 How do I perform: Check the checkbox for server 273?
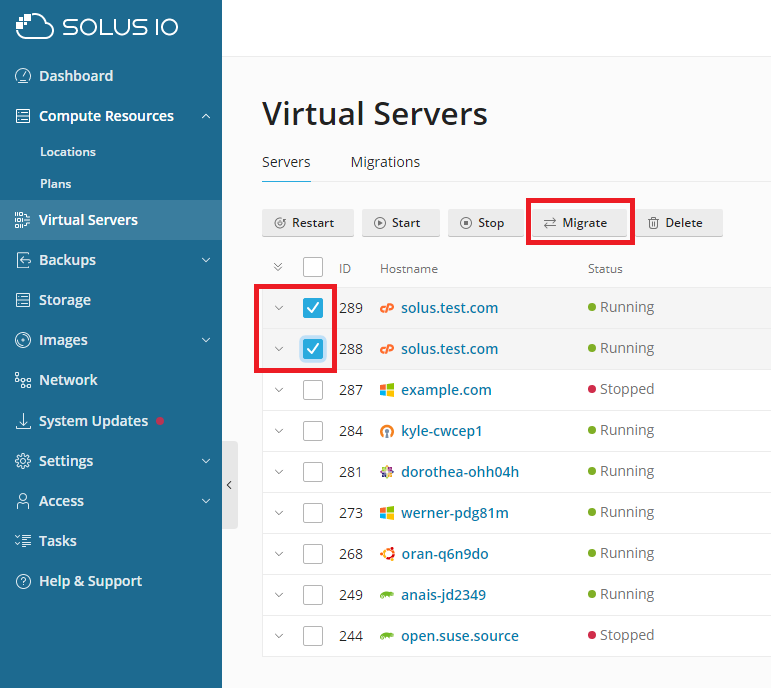point(313,513)
